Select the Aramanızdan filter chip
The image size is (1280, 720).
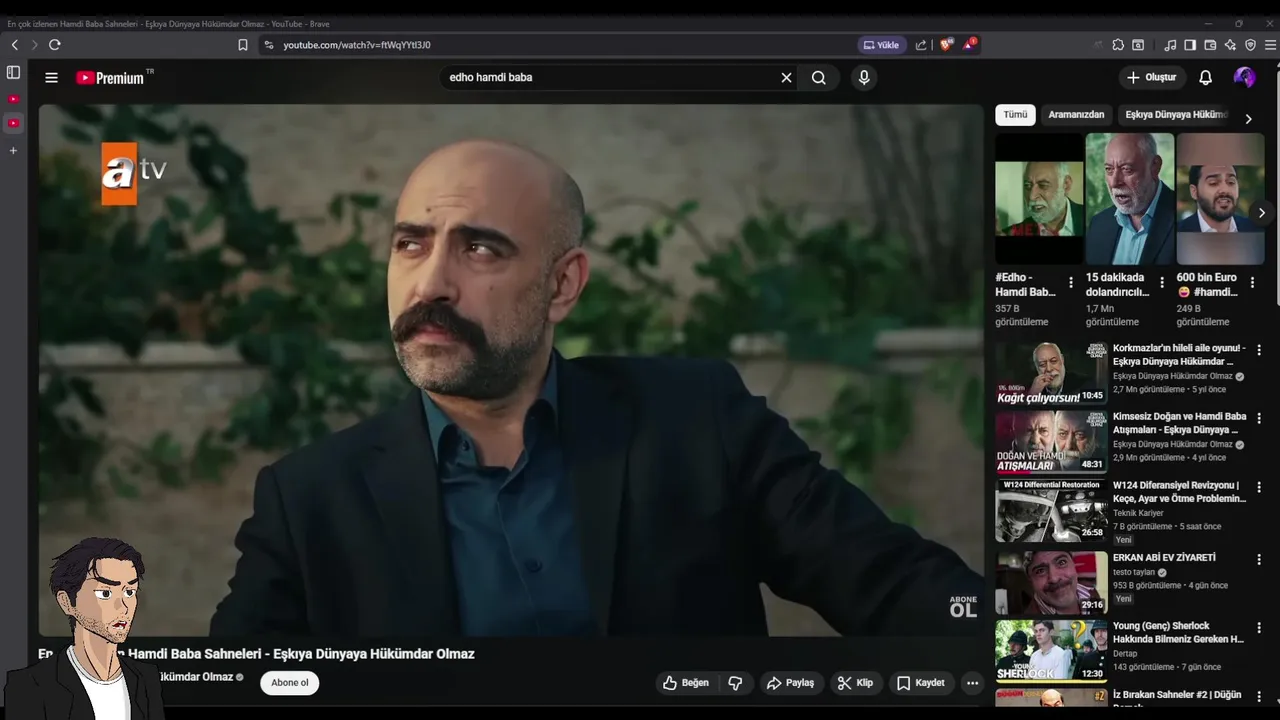1076,114
